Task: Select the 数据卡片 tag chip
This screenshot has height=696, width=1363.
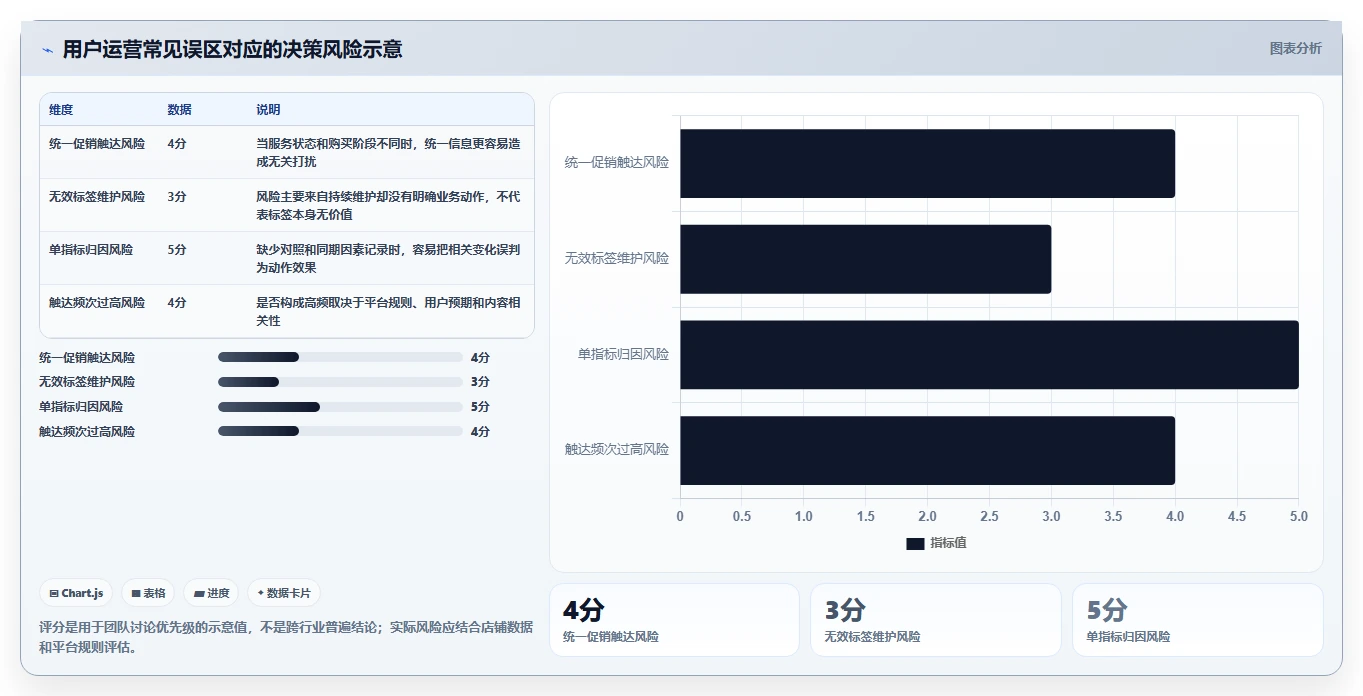Action: click(284, 593)
